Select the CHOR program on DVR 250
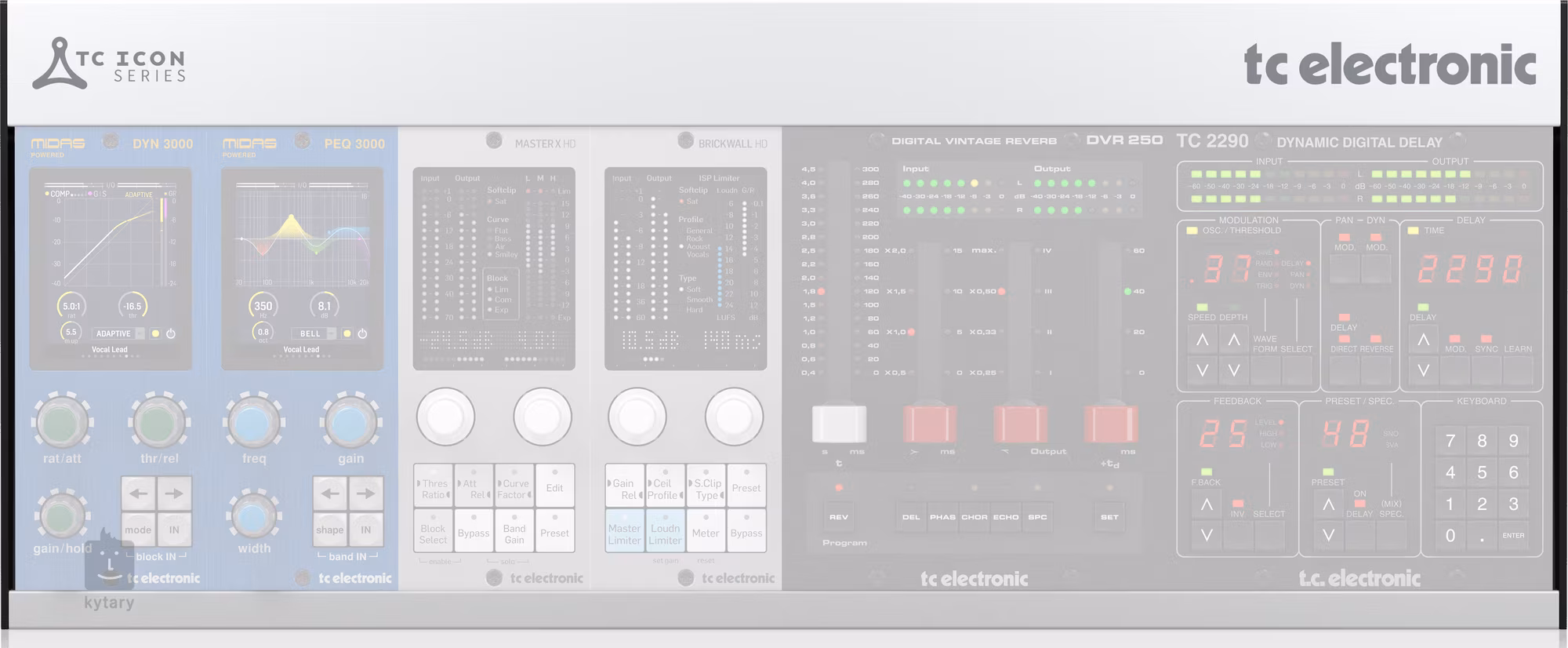This screenshot has width=1568, height=648. coord(975,516)
